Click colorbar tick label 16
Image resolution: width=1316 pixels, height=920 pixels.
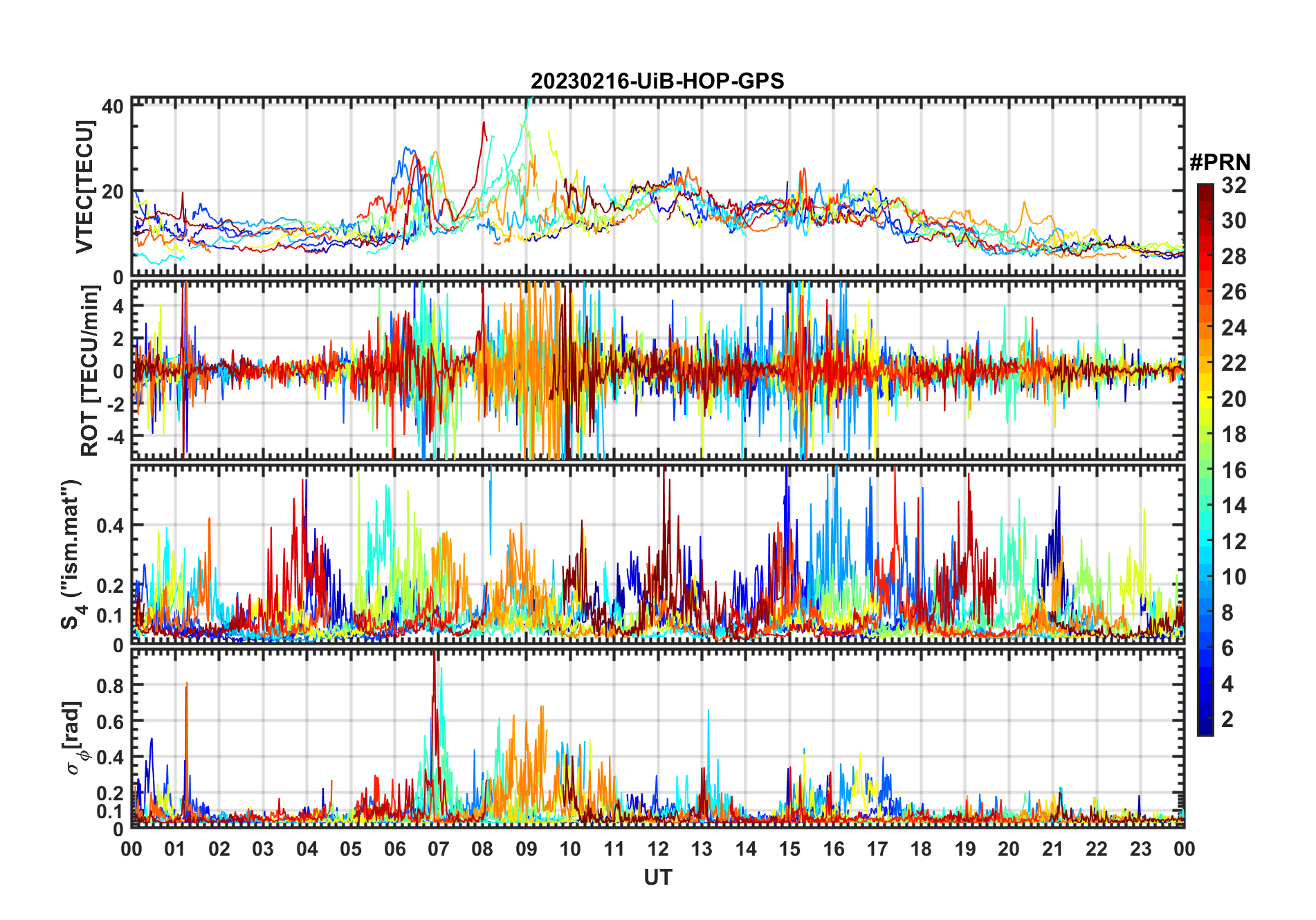[1234, 470]
